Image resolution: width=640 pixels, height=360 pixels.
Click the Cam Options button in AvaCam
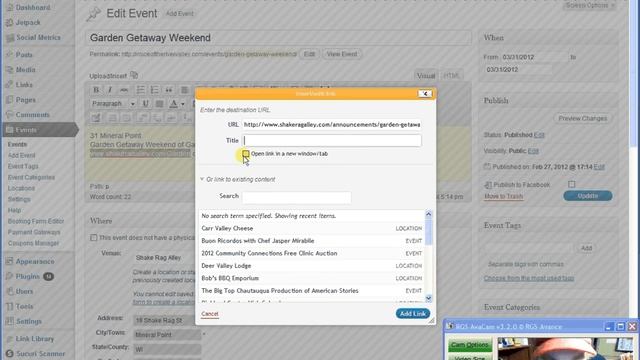pyautogui.click(x=470, y=345)
